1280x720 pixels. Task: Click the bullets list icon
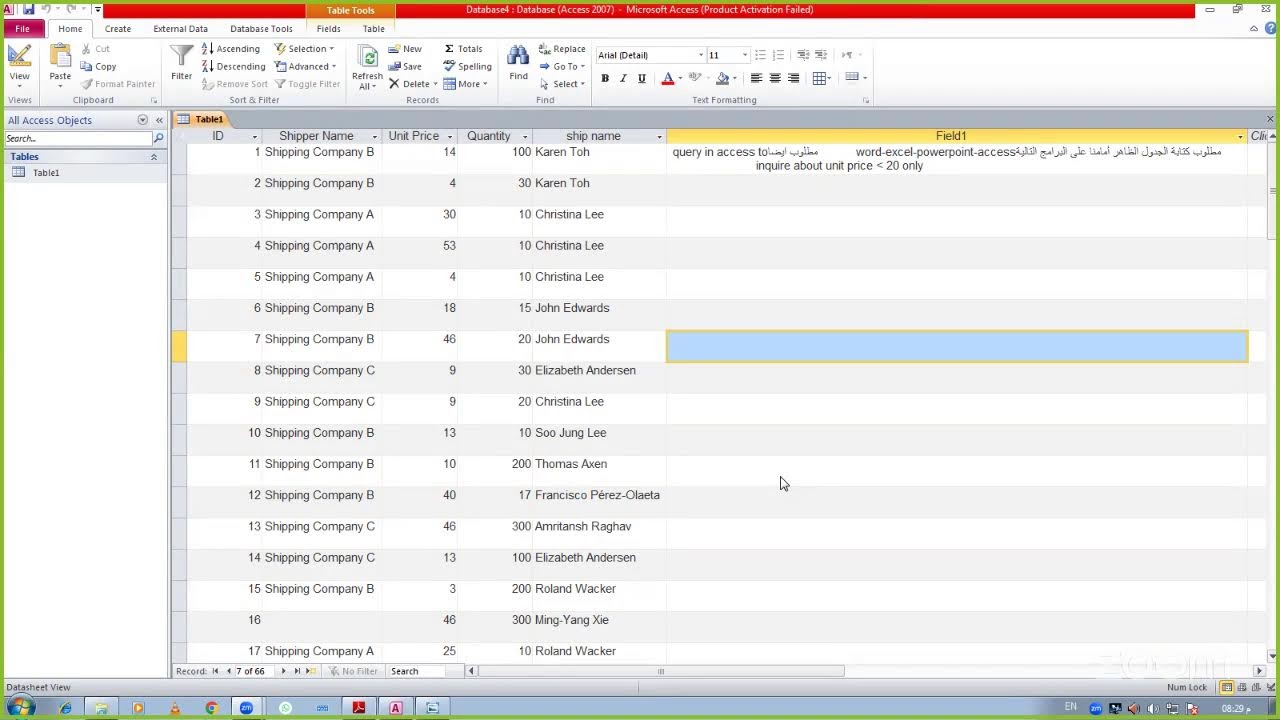760,55
